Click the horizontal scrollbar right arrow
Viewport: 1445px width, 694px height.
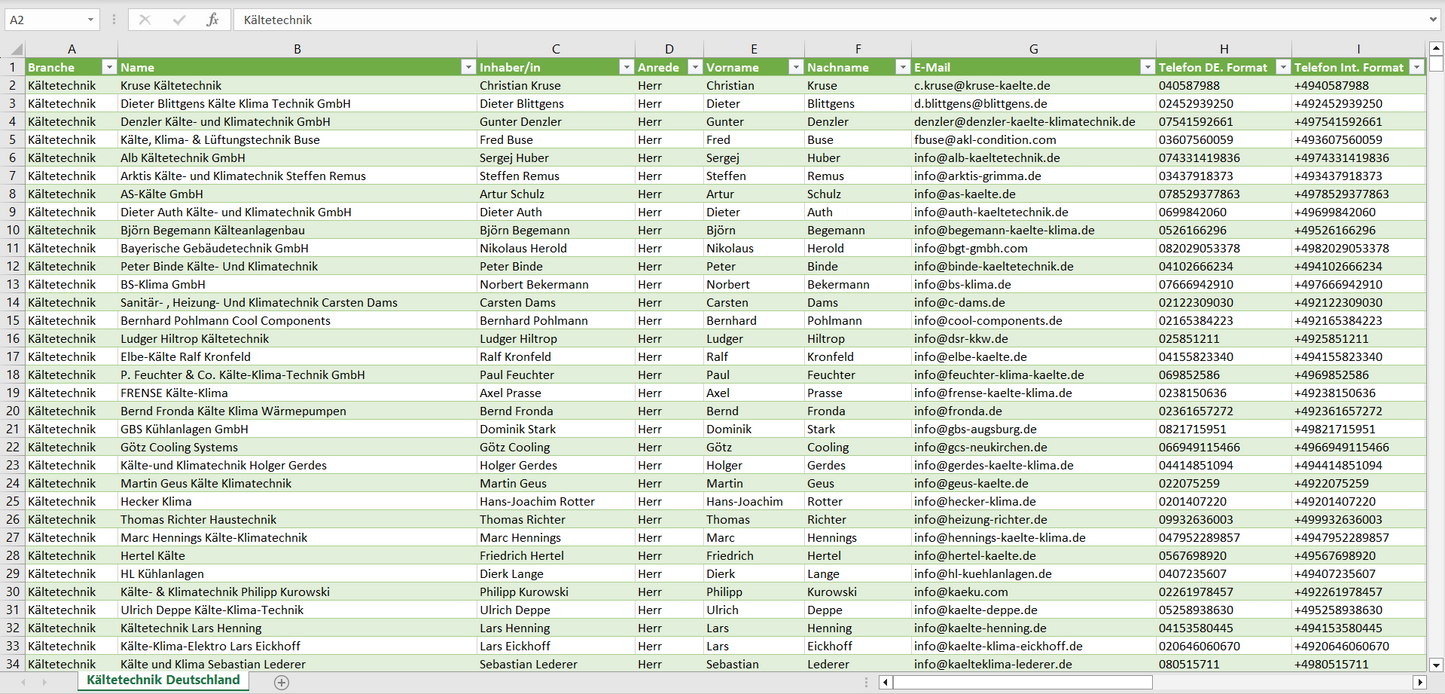tap(1419, 682)
